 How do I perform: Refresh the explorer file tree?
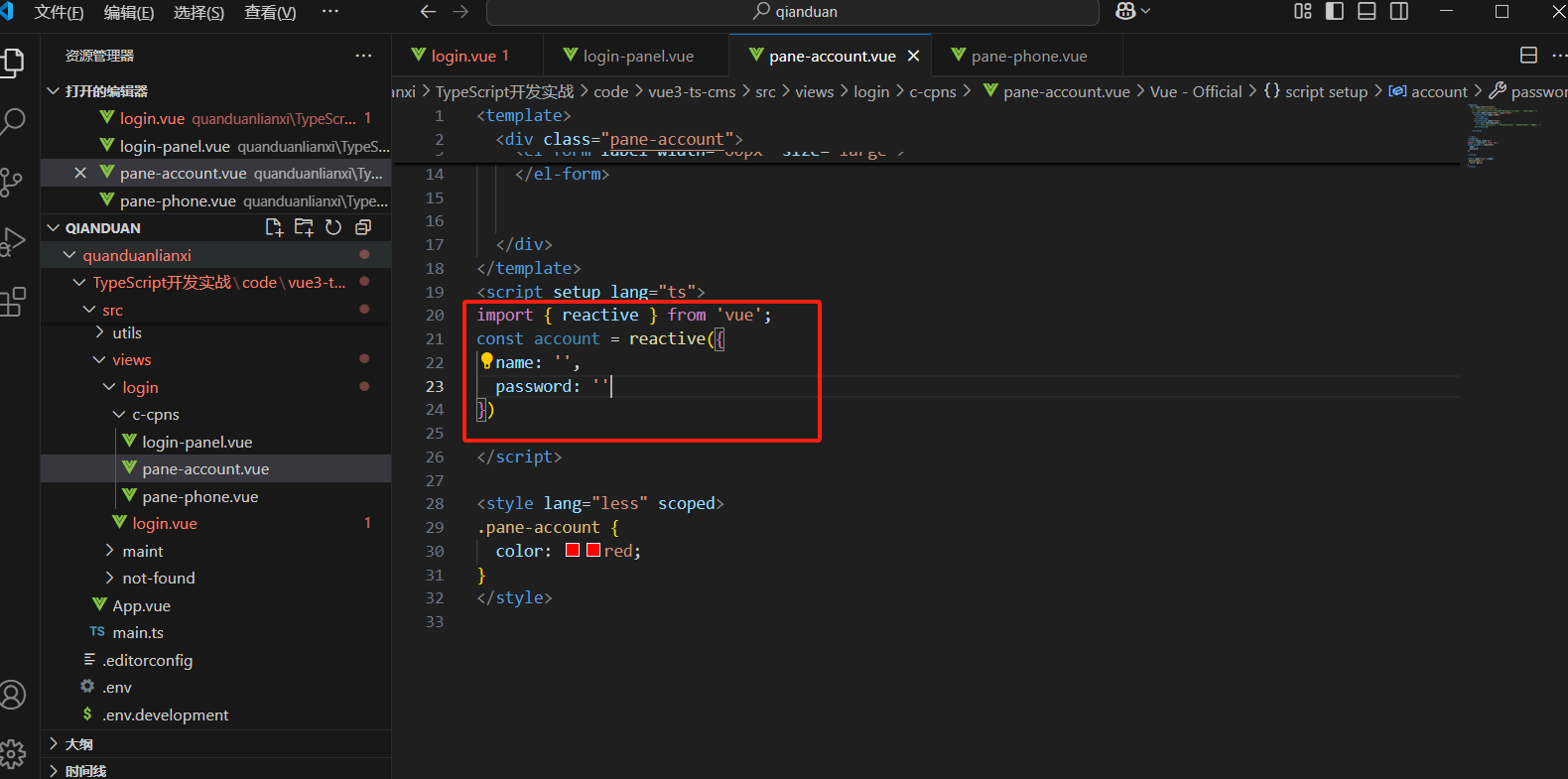click(x=333, y=227)
